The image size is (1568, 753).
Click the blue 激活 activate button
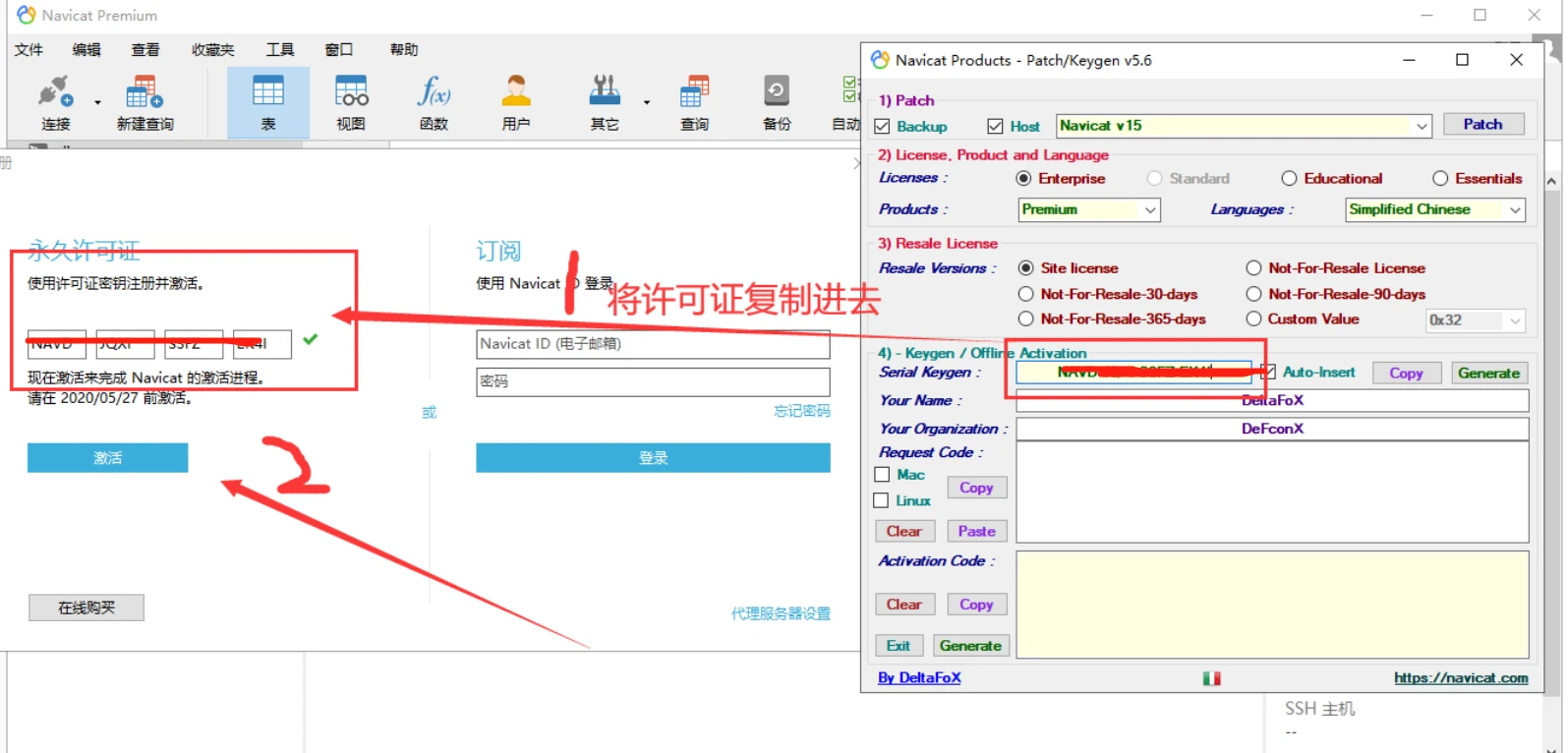tap(107, 458)
